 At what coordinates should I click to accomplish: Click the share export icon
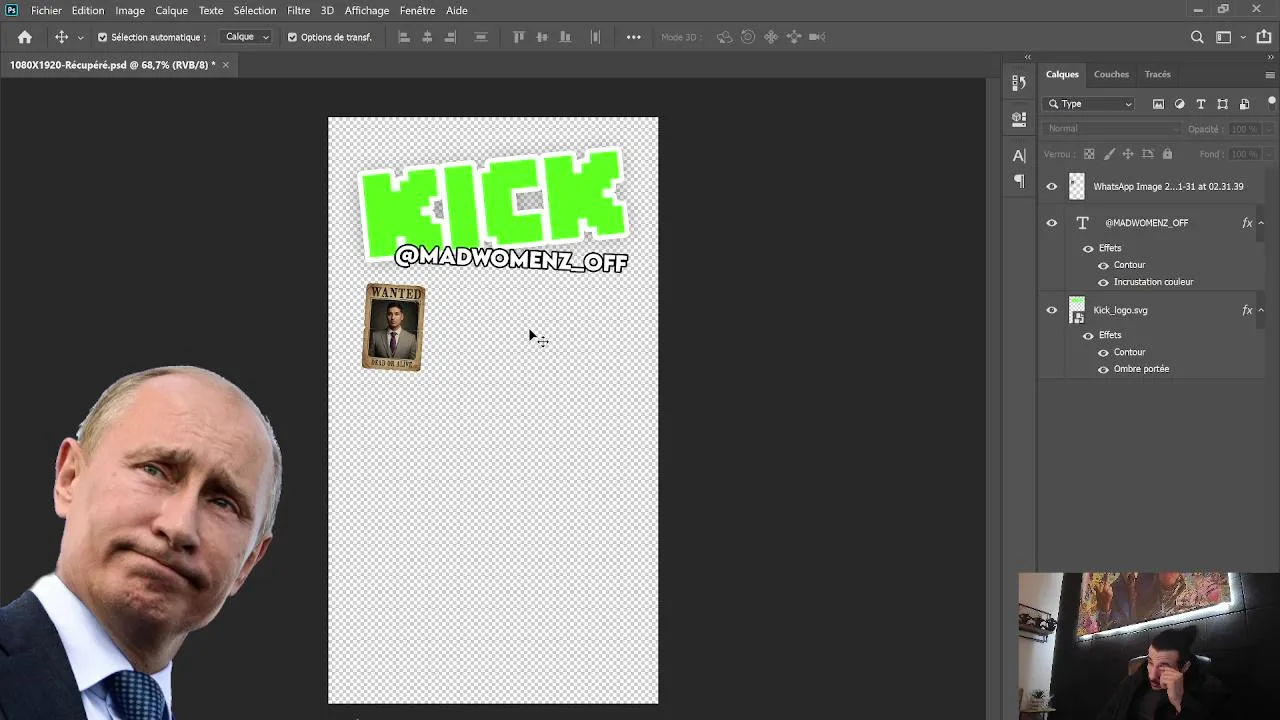click(1264, 37)
